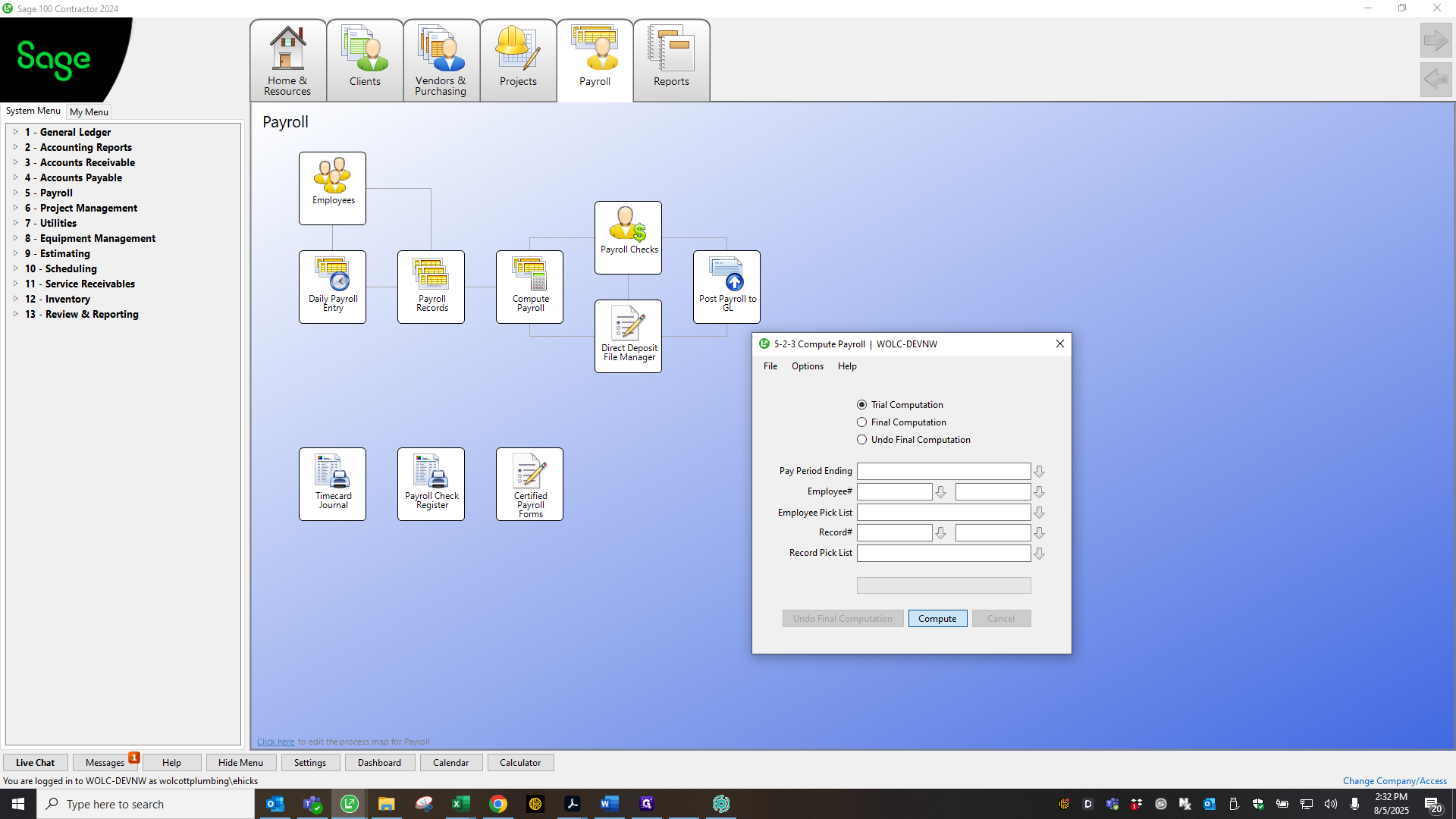The width and height of the screenshot is (1456, 819).
Task: Open Microsoft Word from the taskbar
Action: tap(610, 804)
